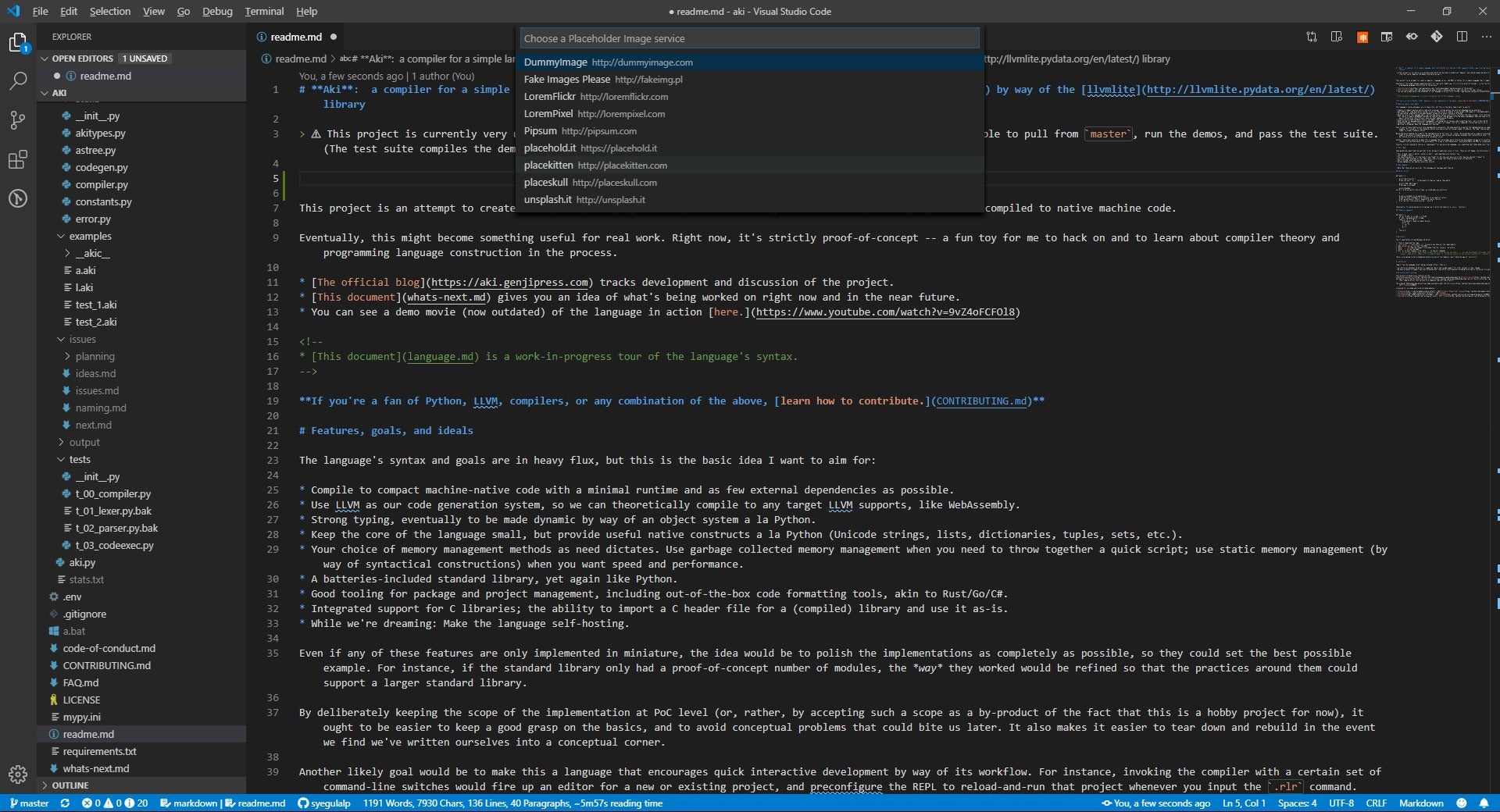Click the editor minimap
Image resolution: width=1500 pixels, height=812 pixels.
[1443, 182]
